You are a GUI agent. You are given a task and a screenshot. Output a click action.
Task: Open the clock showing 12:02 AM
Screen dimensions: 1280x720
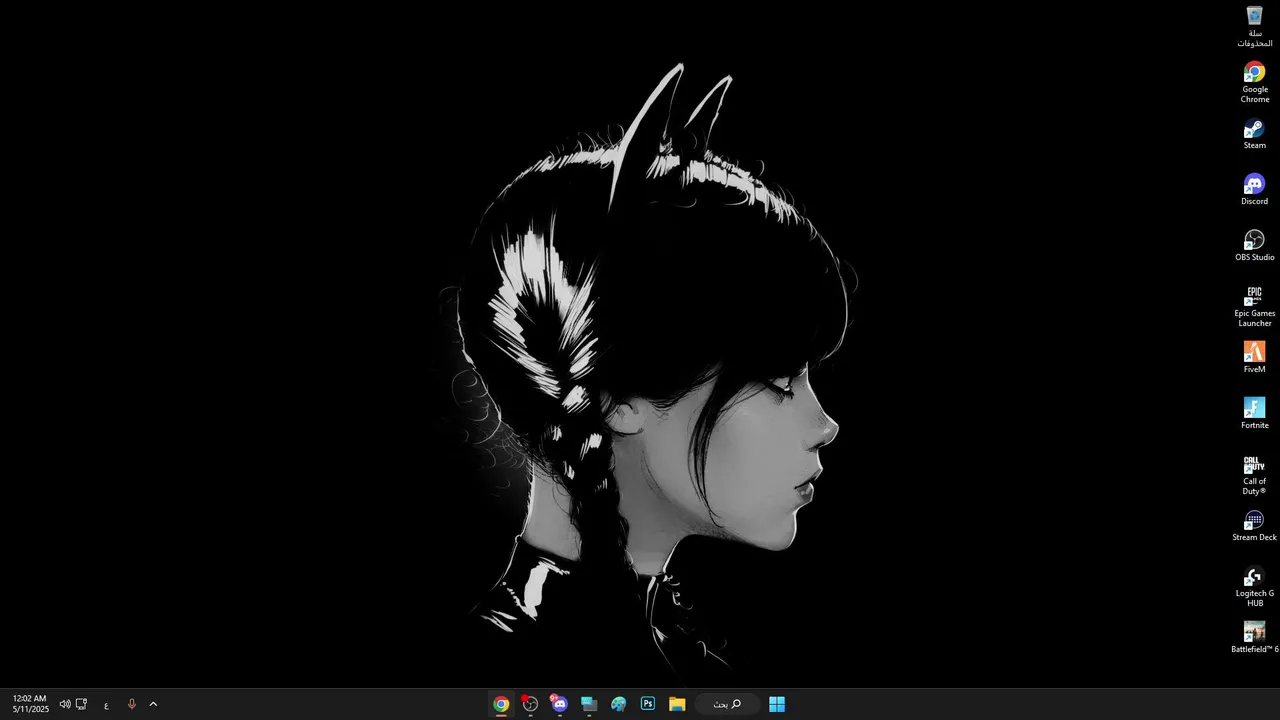tap(31, 704)
